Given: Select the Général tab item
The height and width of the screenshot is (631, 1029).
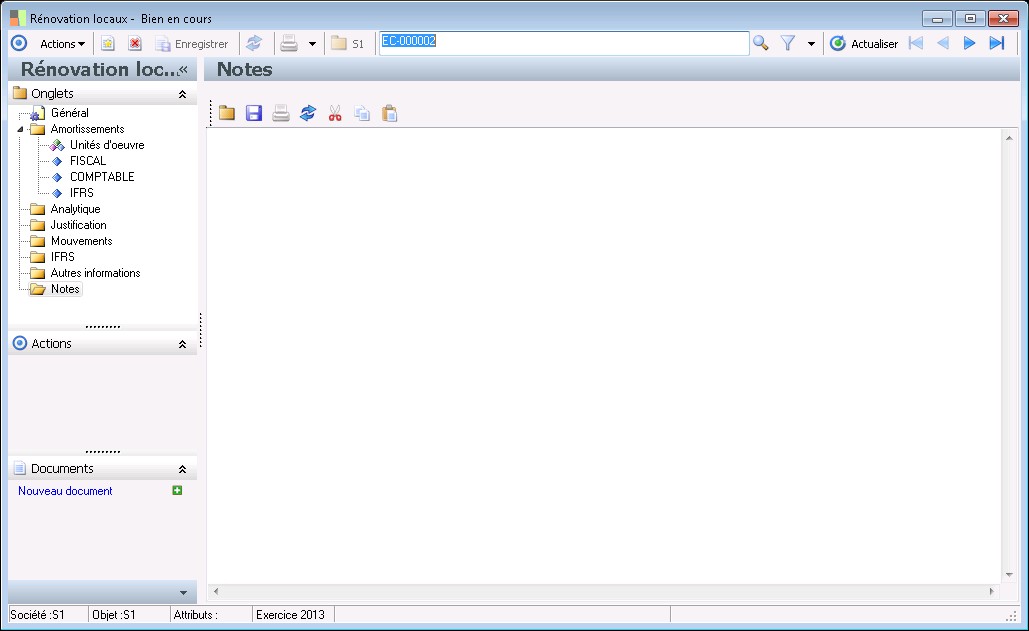Looking at the screenshot, I should click(70, 113).
